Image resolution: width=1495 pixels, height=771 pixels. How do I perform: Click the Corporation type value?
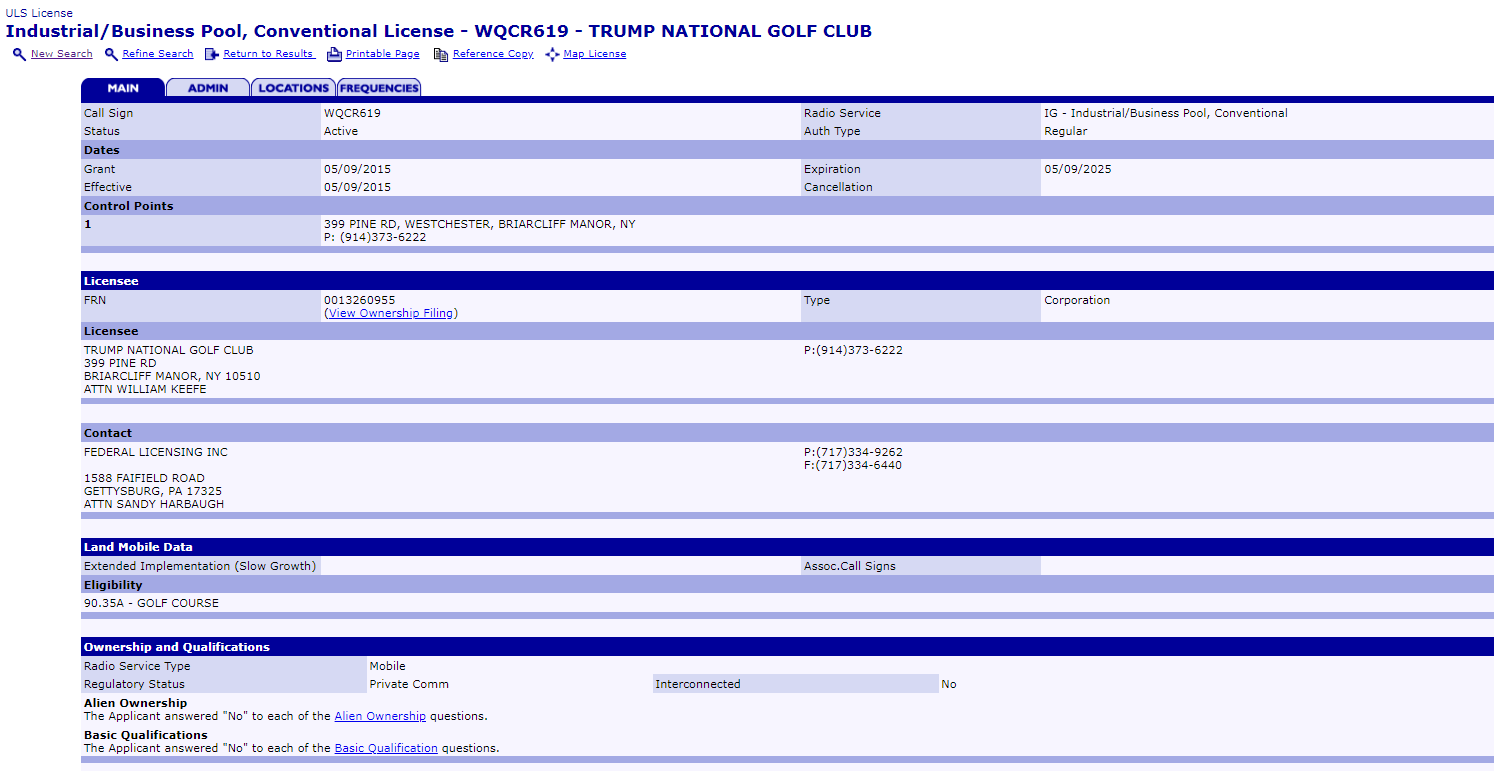(x=1077, y=300)
